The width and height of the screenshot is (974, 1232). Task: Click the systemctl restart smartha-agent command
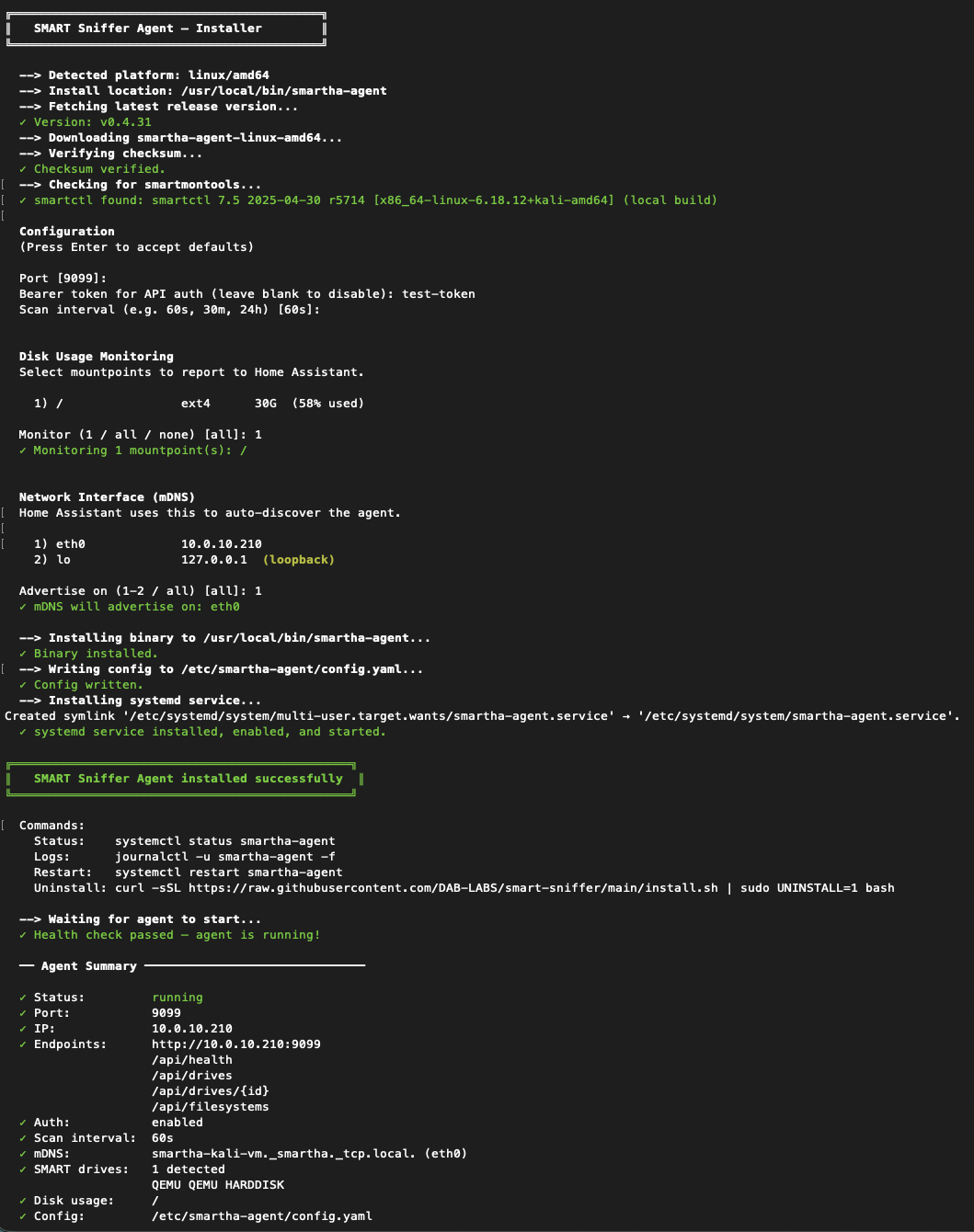tap(229, 873)
